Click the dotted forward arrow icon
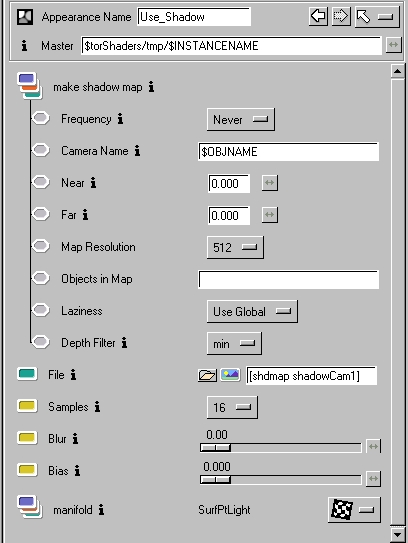The width and height of the screenshot is (408, 543). click(x=341, y=16)
